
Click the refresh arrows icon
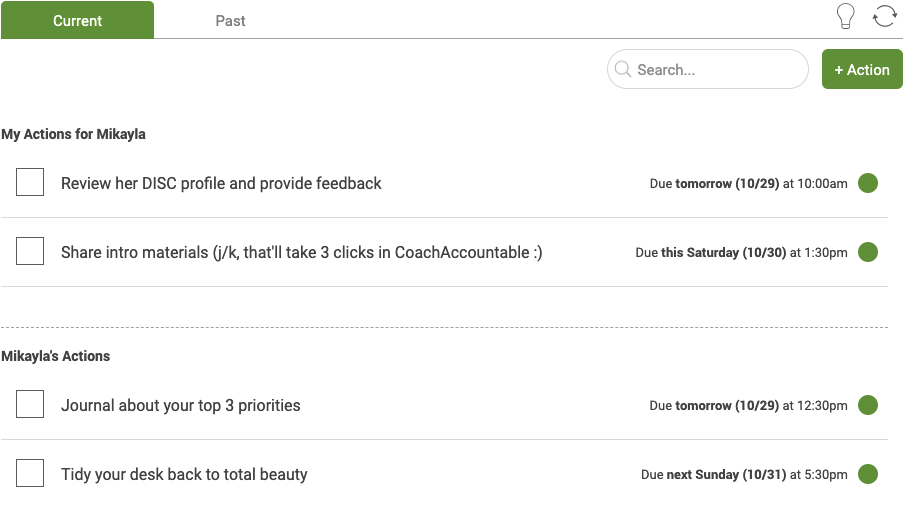tap(884, 16)
